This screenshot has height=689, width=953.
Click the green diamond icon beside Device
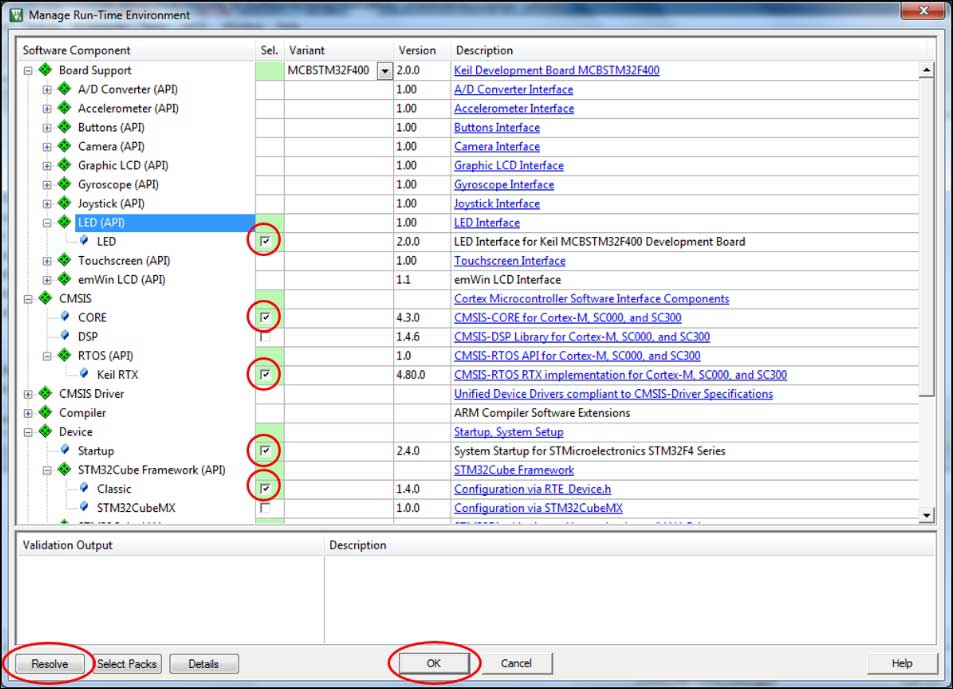tap(46, 431)
